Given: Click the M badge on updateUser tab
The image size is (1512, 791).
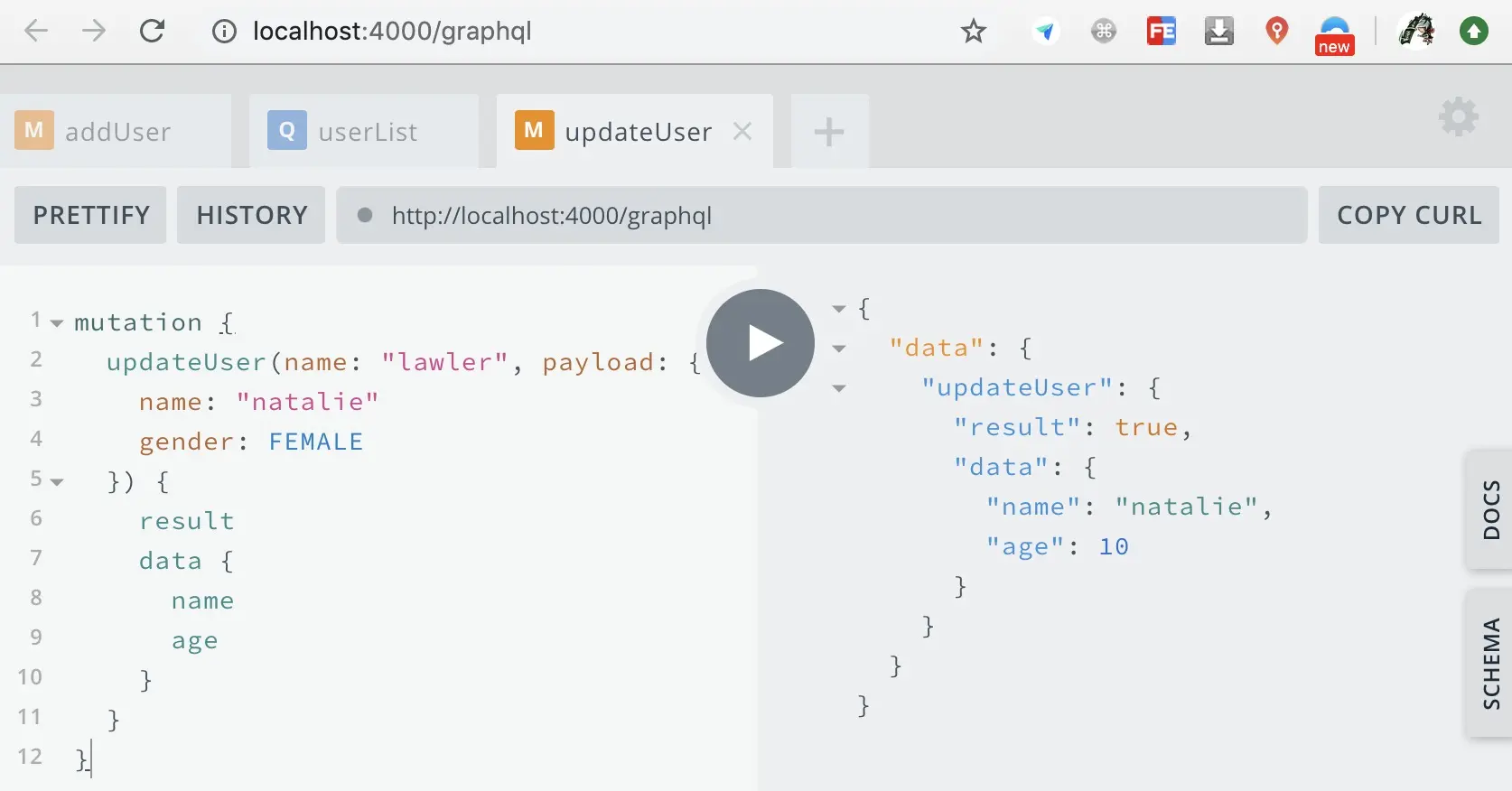Looking at the screenshot, I should pos(535,131).
